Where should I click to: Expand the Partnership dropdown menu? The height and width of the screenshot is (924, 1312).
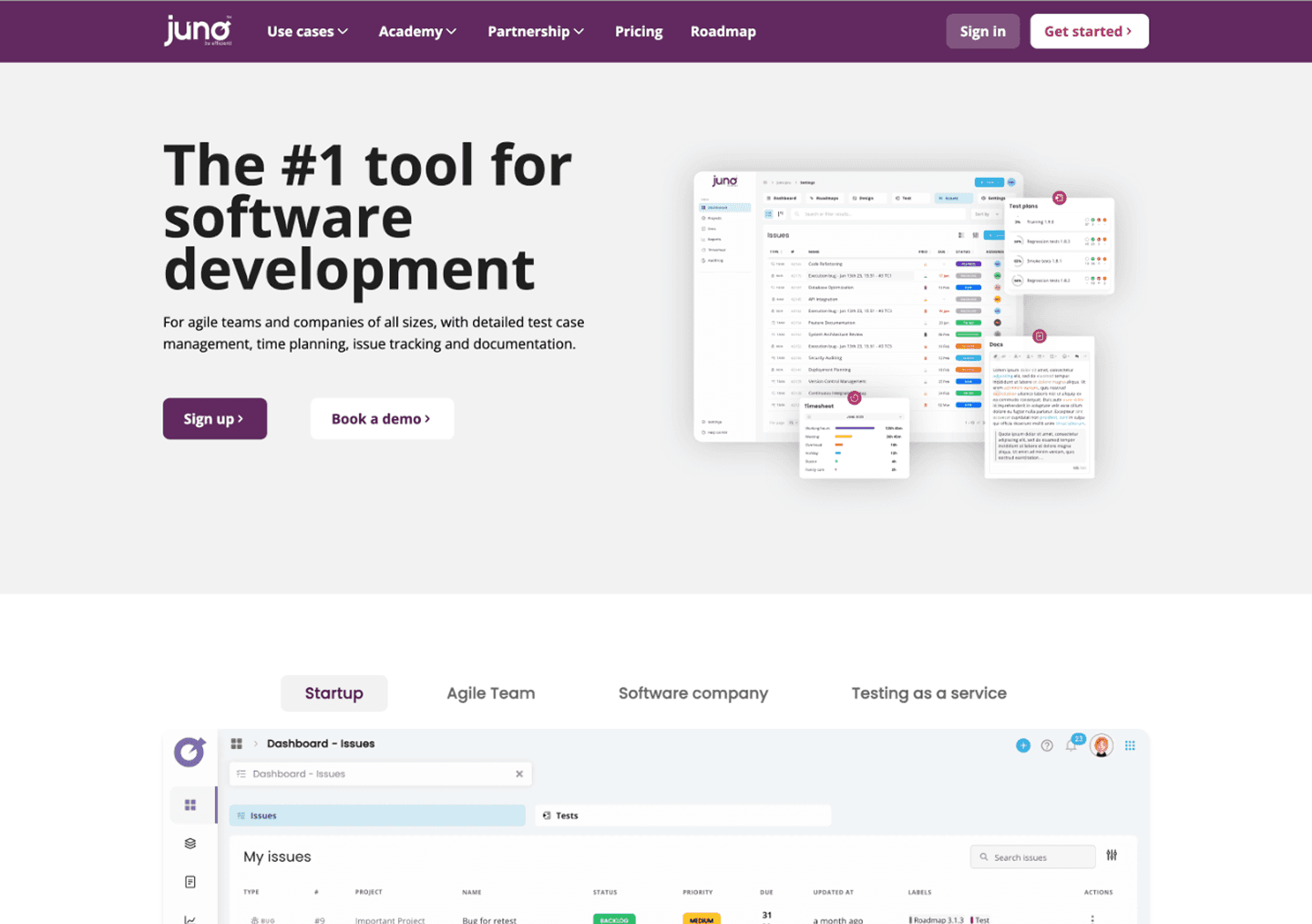[535, 31]
